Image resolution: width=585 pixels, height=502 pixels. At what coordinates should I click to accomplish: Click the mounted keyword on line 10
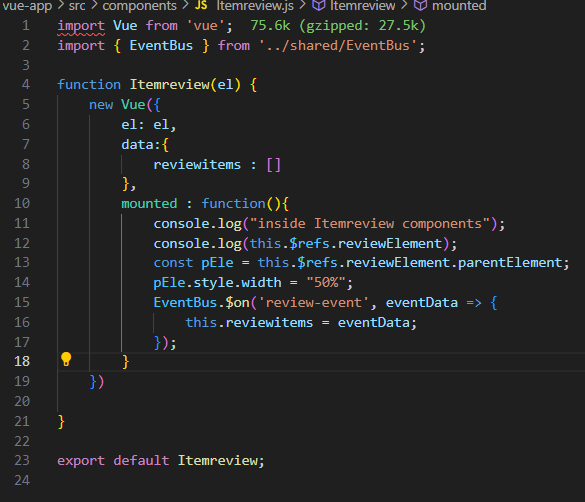click(149, 203)
